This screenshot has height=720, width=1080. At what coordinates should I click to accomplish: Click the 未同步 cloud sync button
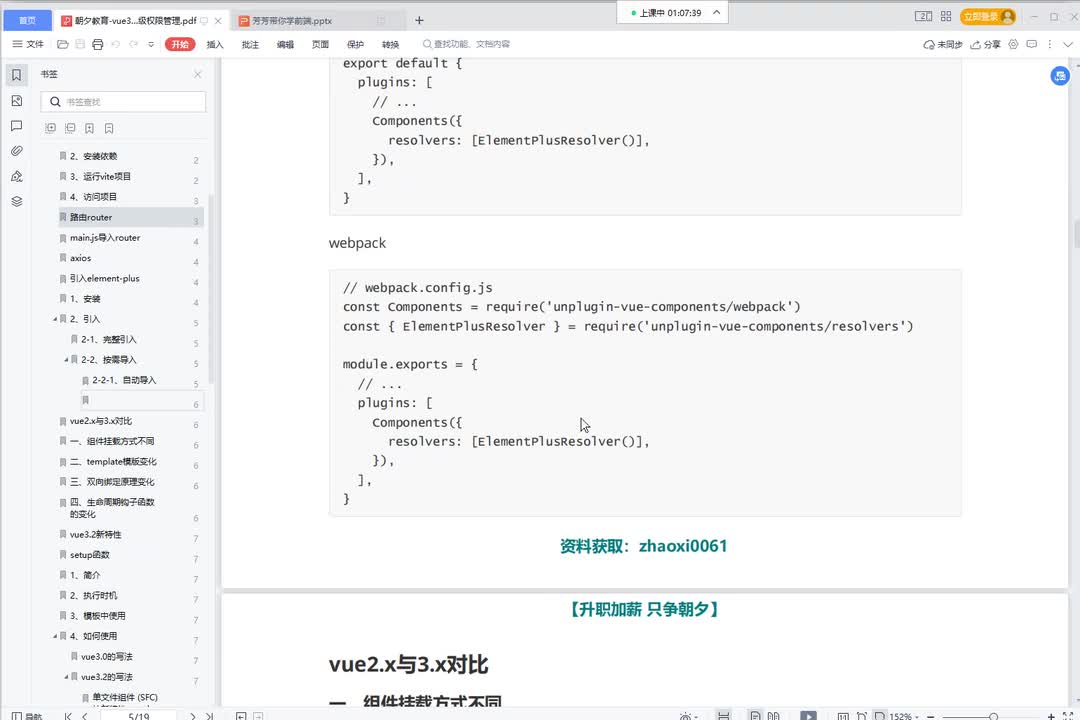tap(942, 44)
